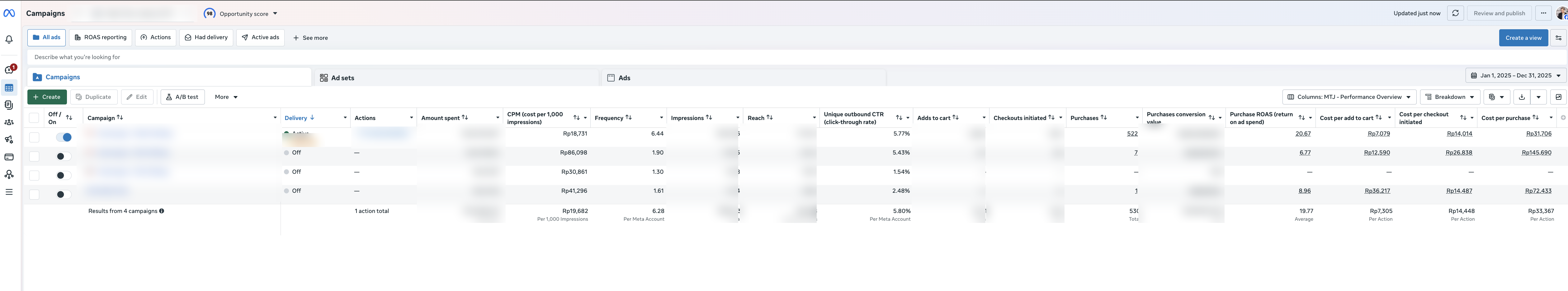Select the Active ads view tab
Image resolution: width=1568 pixels, height=291 pixels.
[261, 38]
